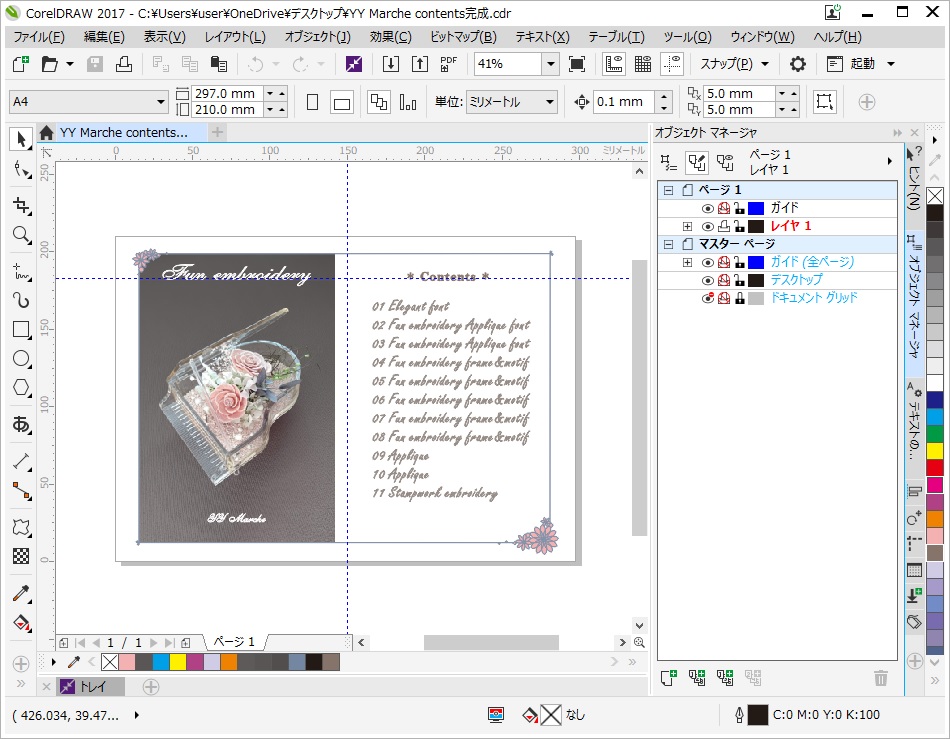Select the Polygon tool
This screenshot has height=739, width=950.
click(21, 388)
